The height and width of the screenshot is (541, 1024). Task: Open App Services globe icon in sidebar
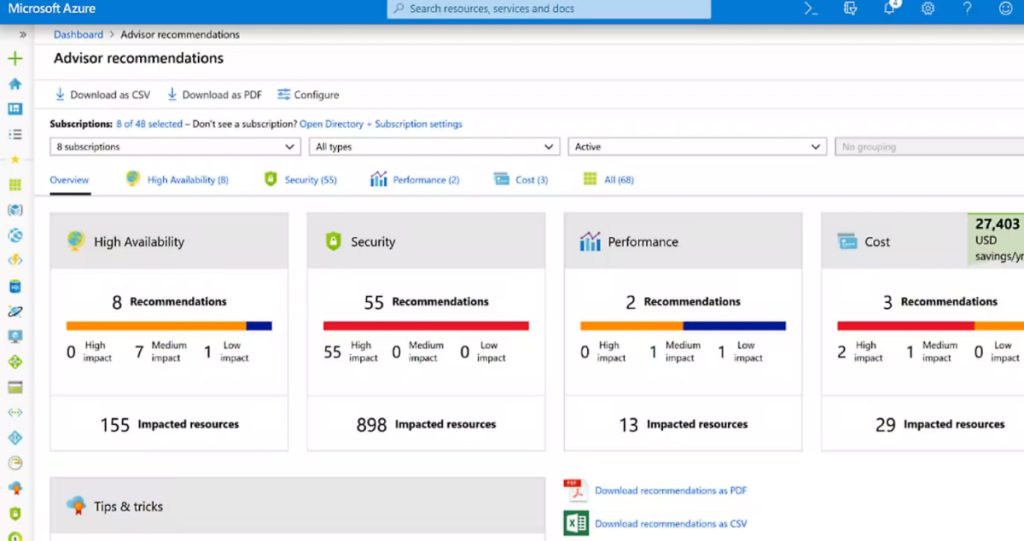click(15, 235)
